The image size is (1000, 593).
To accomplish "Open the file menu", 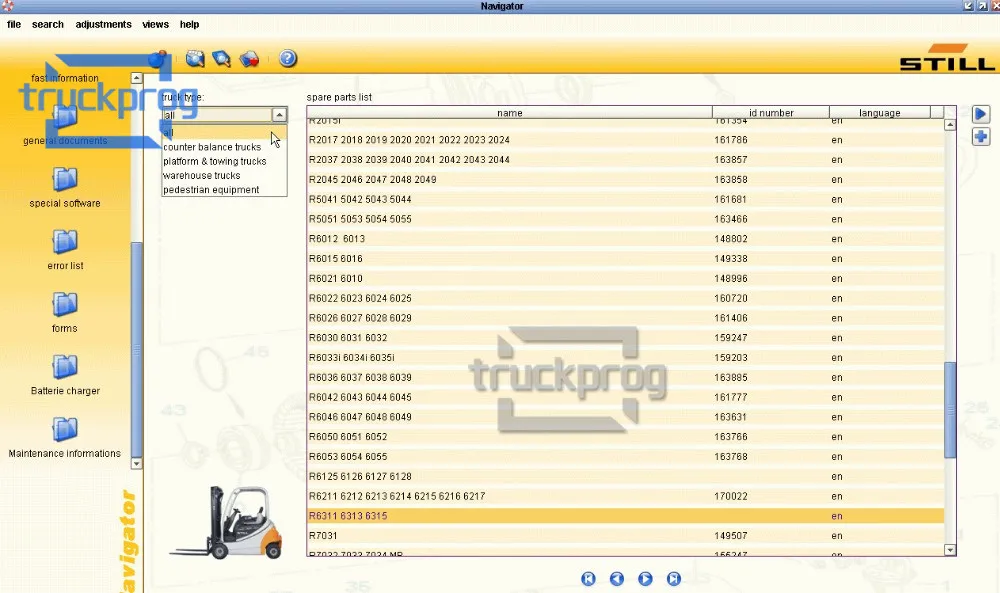I will tap(14, 24).
